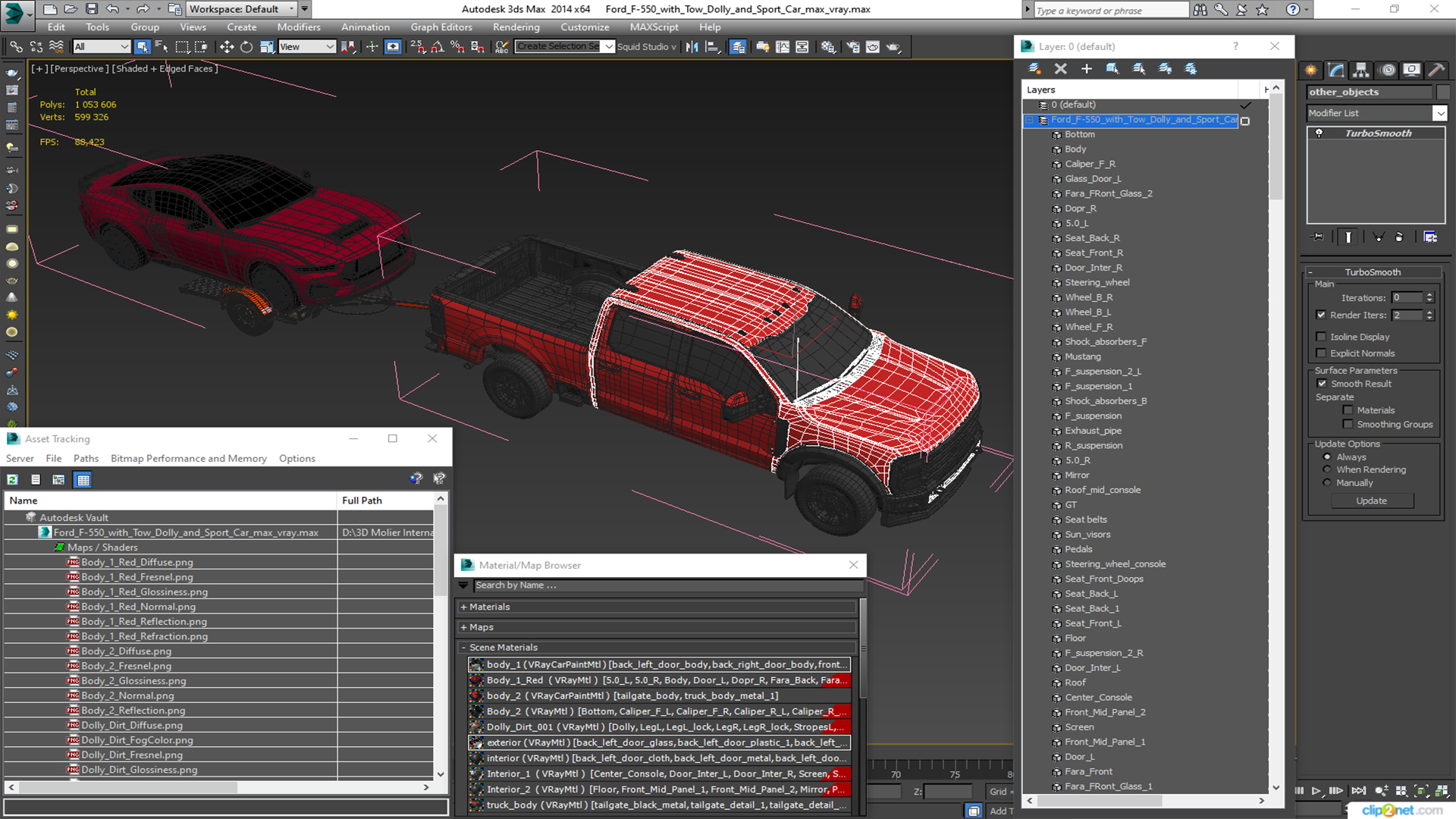Click Configure Modifier Sets icon
The image size is (1456, 819).
tap(1430, 237)
